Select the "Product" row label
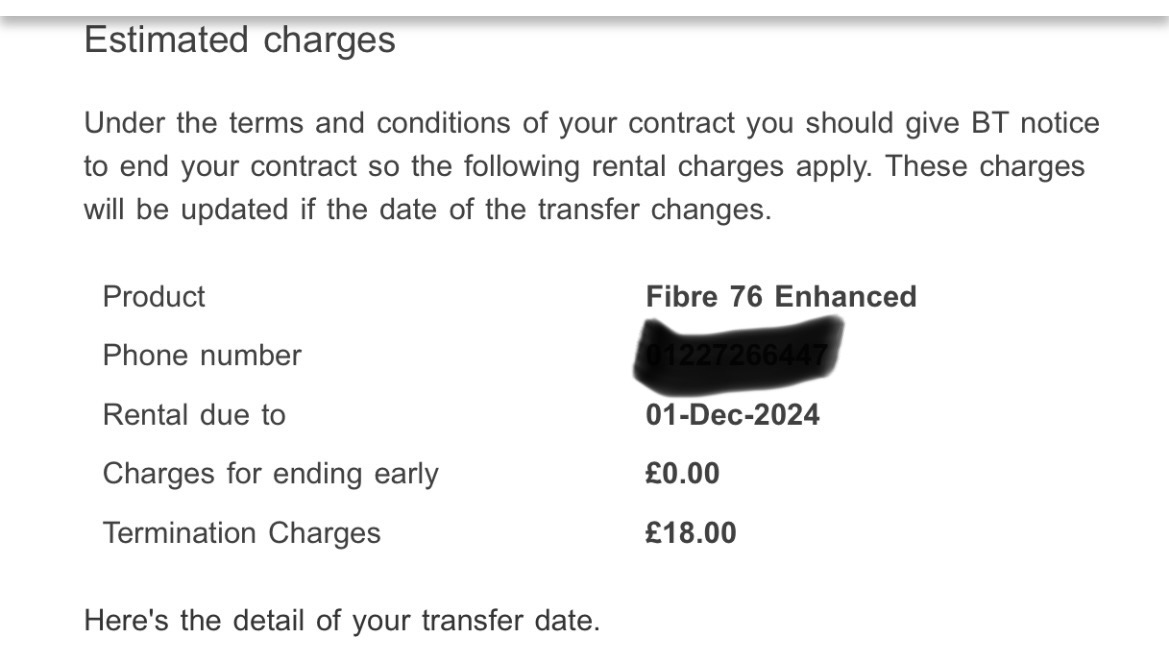 [x=154, y=297]
